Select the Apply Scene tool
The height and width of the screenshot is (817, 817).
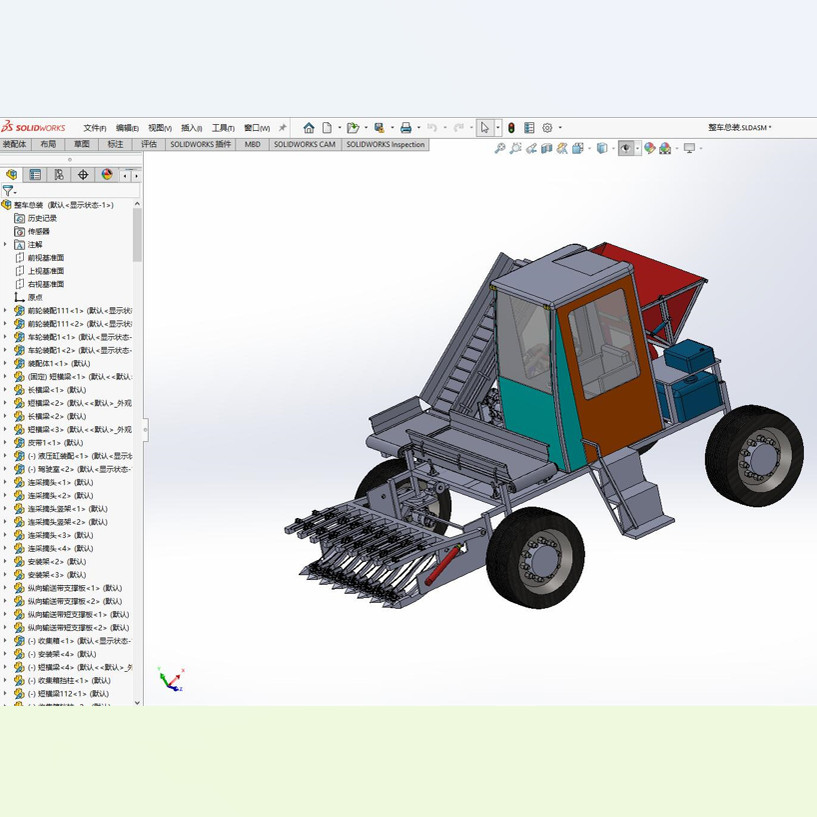664,148
